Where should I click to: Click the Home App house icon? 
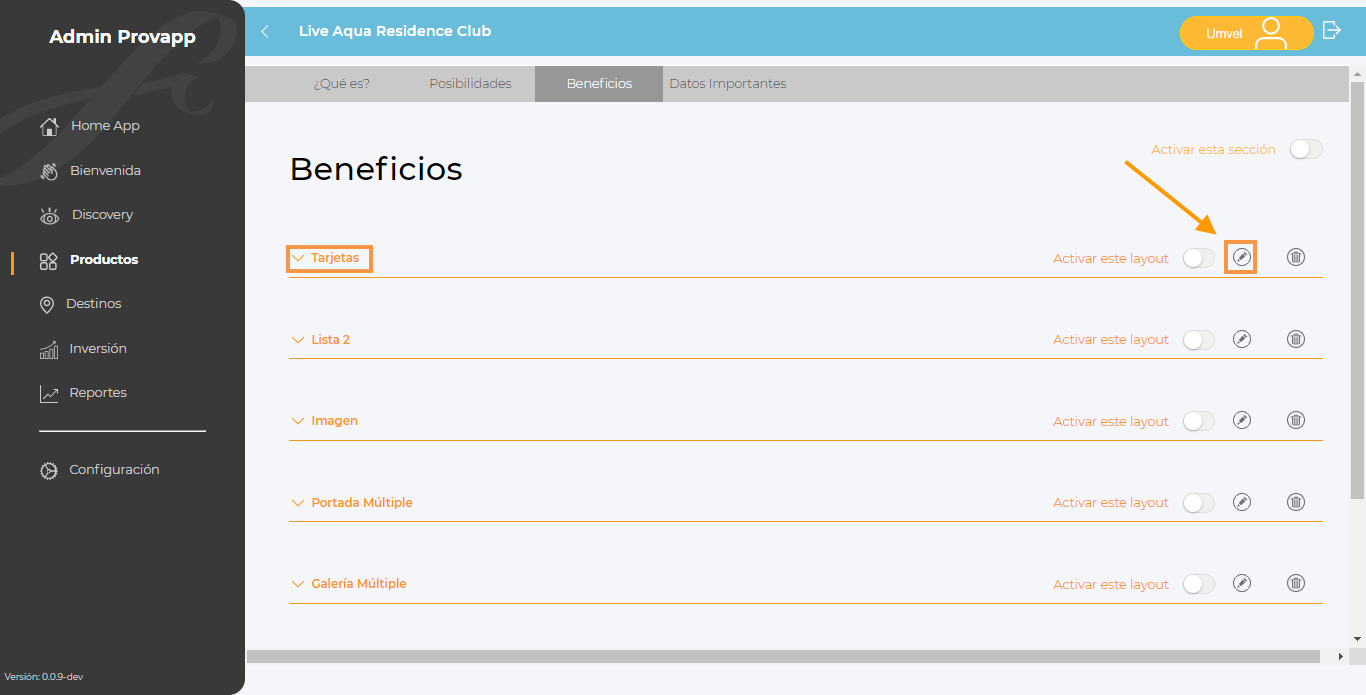pos(49,127)
